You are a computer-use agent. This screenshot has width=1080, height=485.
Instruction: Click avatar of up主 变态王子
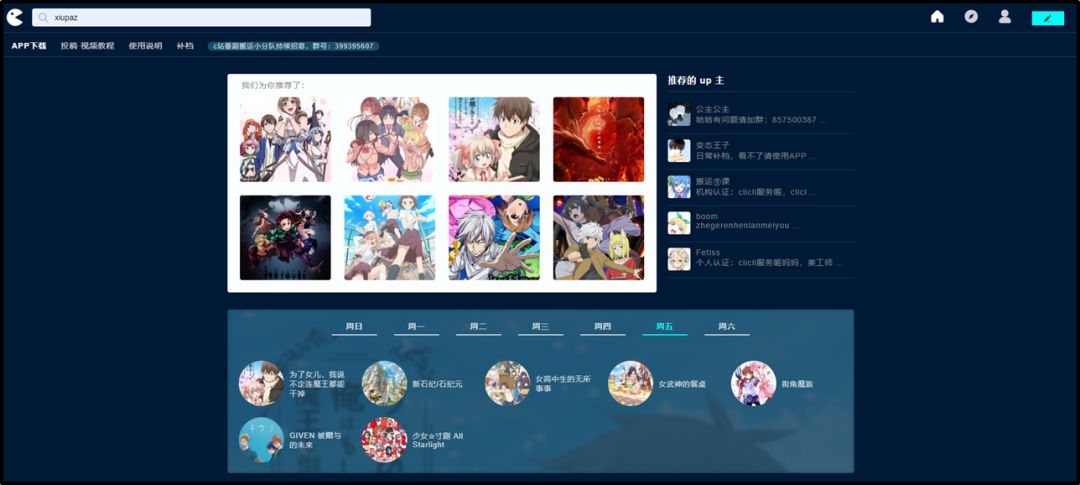(678, 150)
